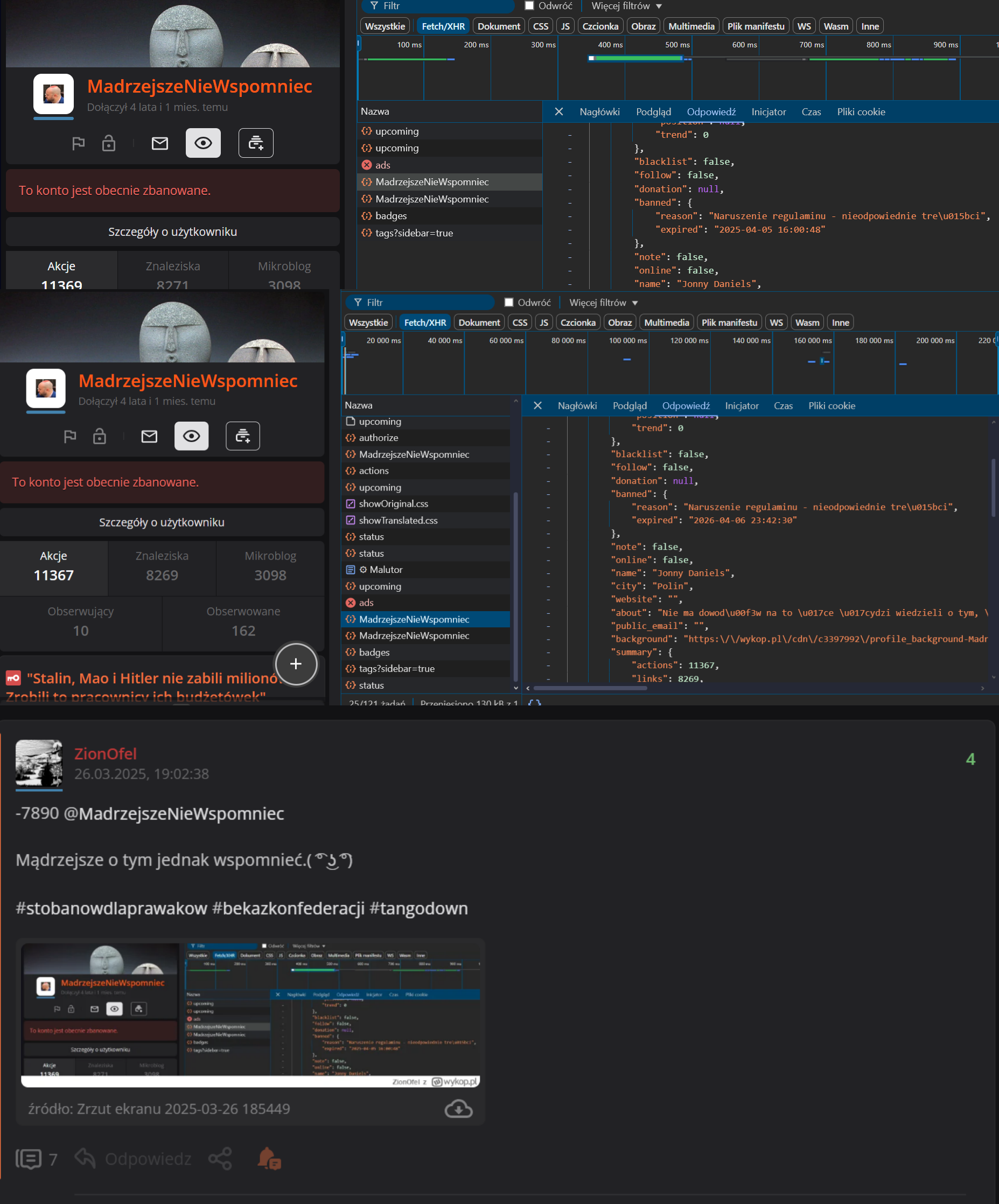The image size is (999, 1204).
Task: Open the Pliki cookie tab in lower panel
Action: 831,405
